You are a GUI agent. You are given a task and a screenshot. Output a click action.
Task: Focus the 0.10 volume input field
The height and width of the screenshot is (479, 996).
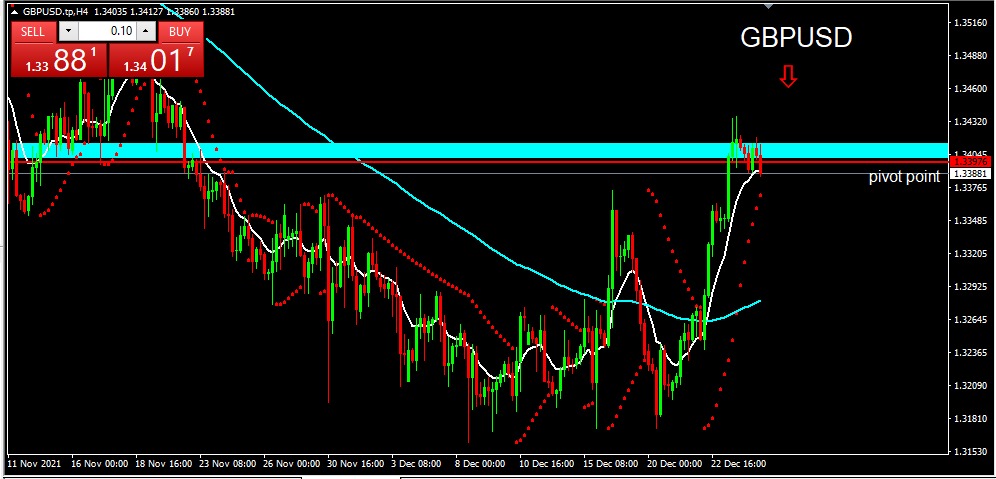[107, 31]
